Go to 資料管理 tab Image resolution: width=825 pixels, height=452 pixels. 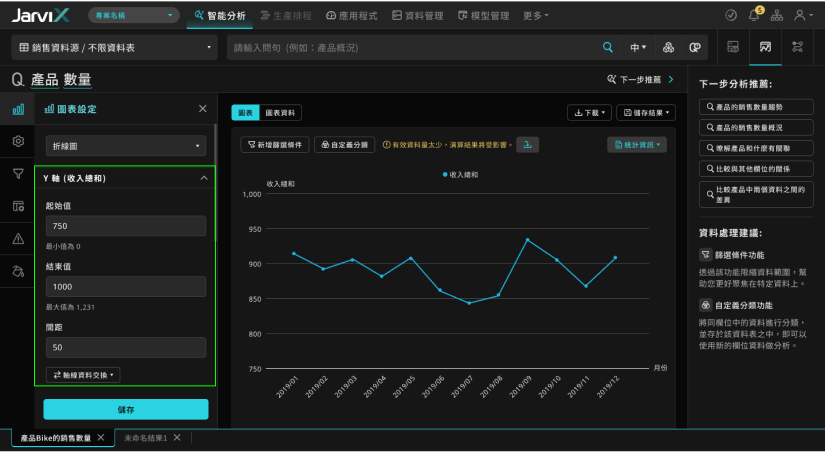[418, 16]
